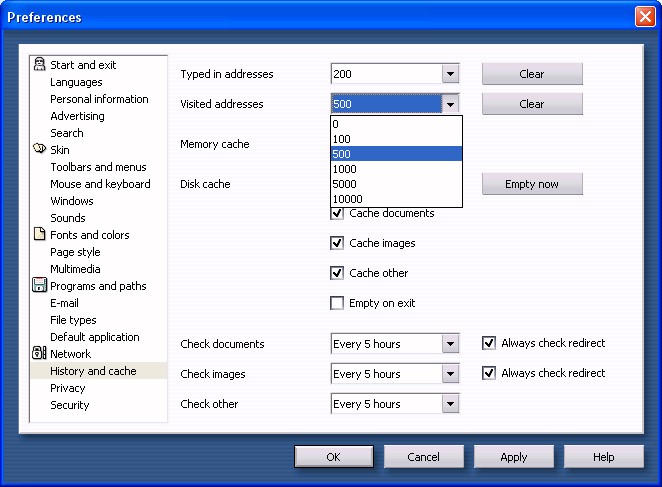Screen dimensions: 662x487
Task: Click the Fonts and colors page icon
Action: click(39, 235)
